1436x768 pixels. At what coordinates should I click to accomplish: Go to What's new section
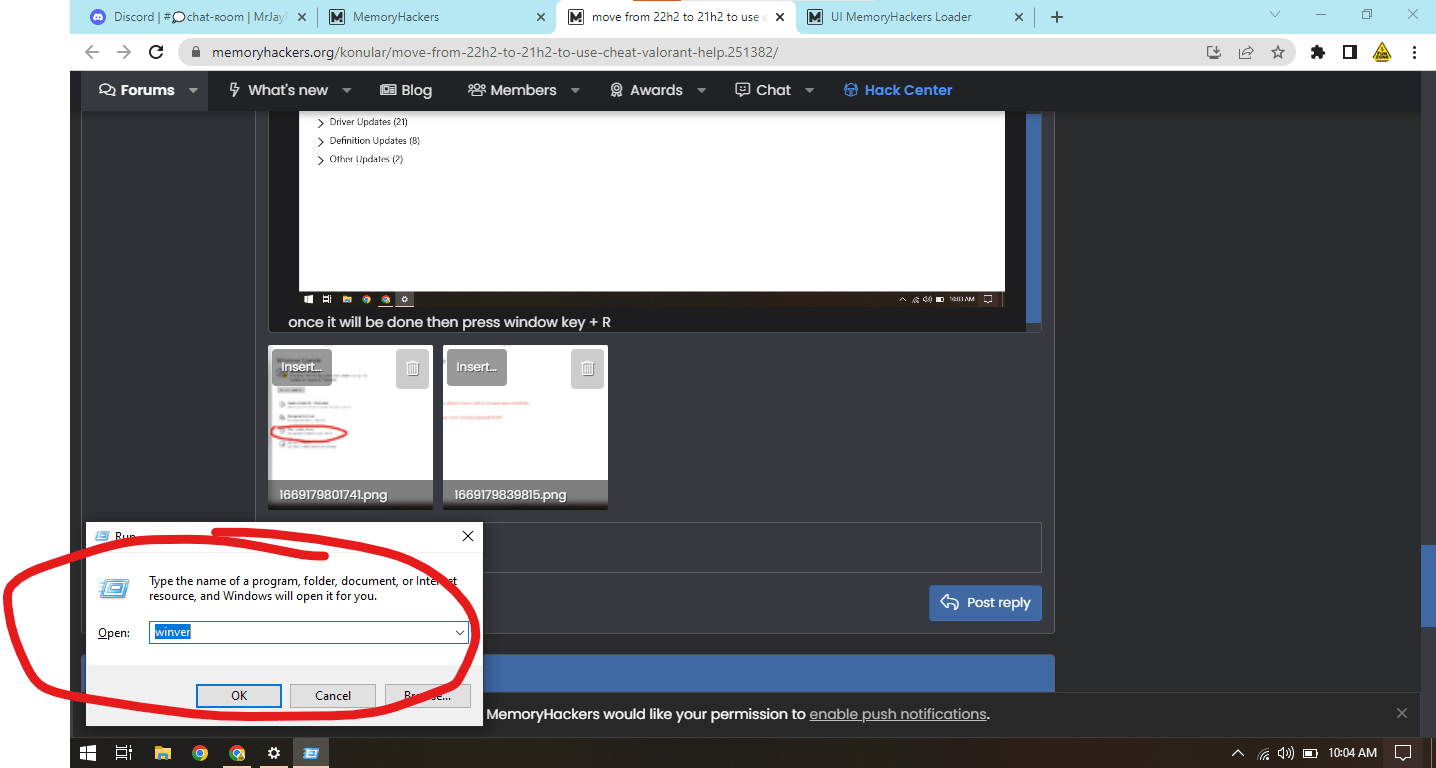tap(278, 90)
